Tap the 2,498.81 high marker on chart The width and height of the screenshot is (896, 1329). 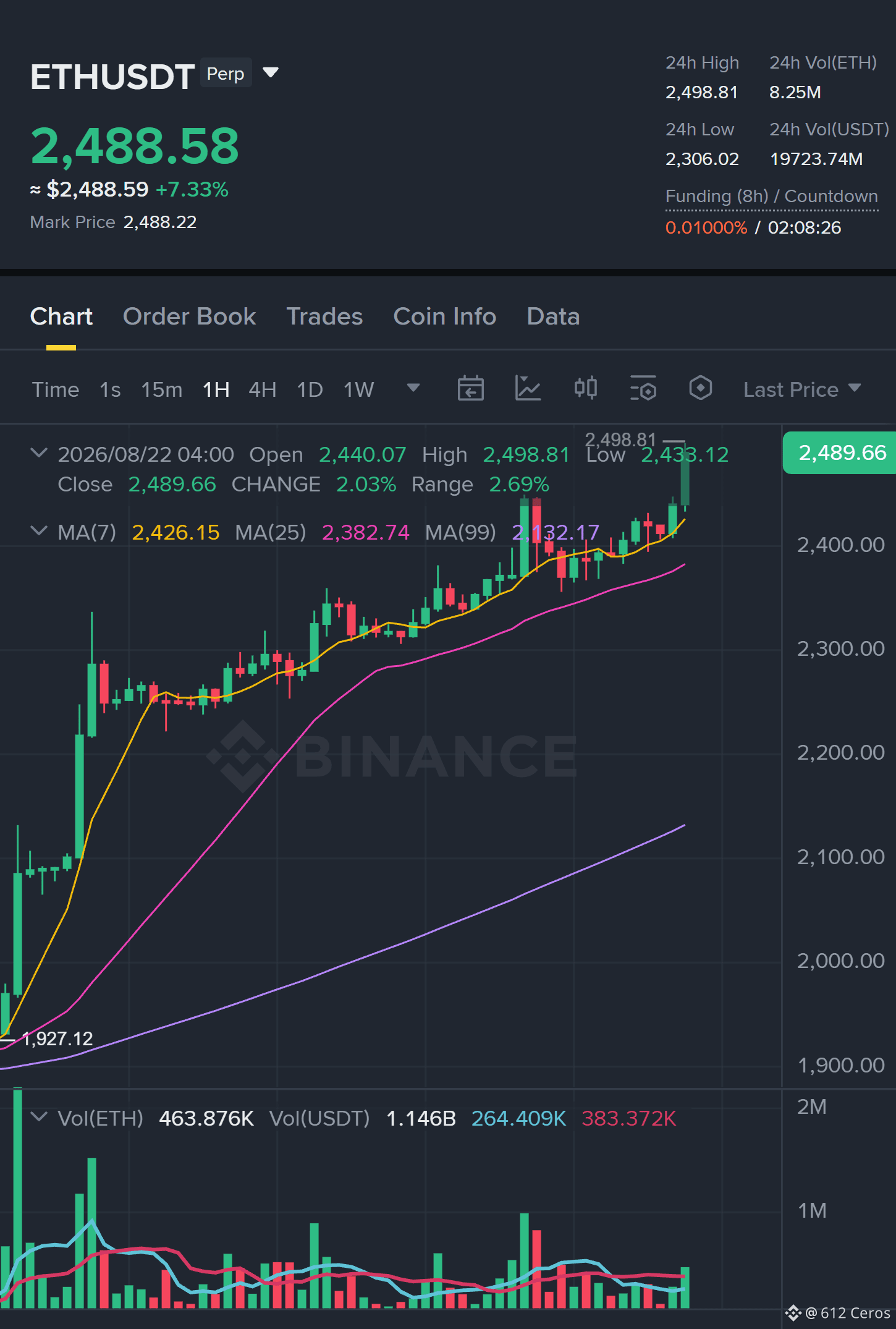point(620,439)
